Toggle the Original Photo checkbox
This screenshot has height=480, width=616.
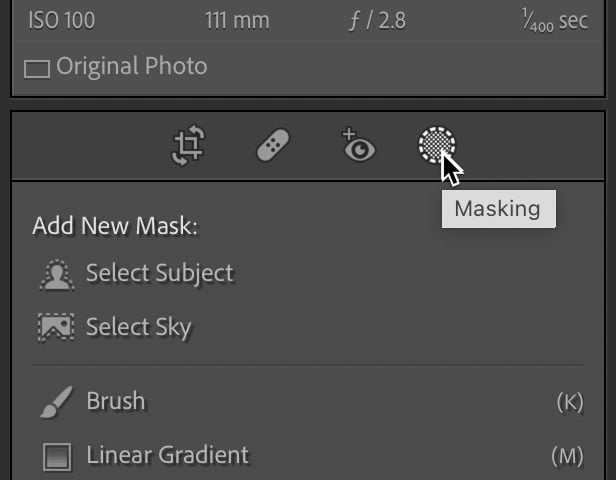coord(37,69)
